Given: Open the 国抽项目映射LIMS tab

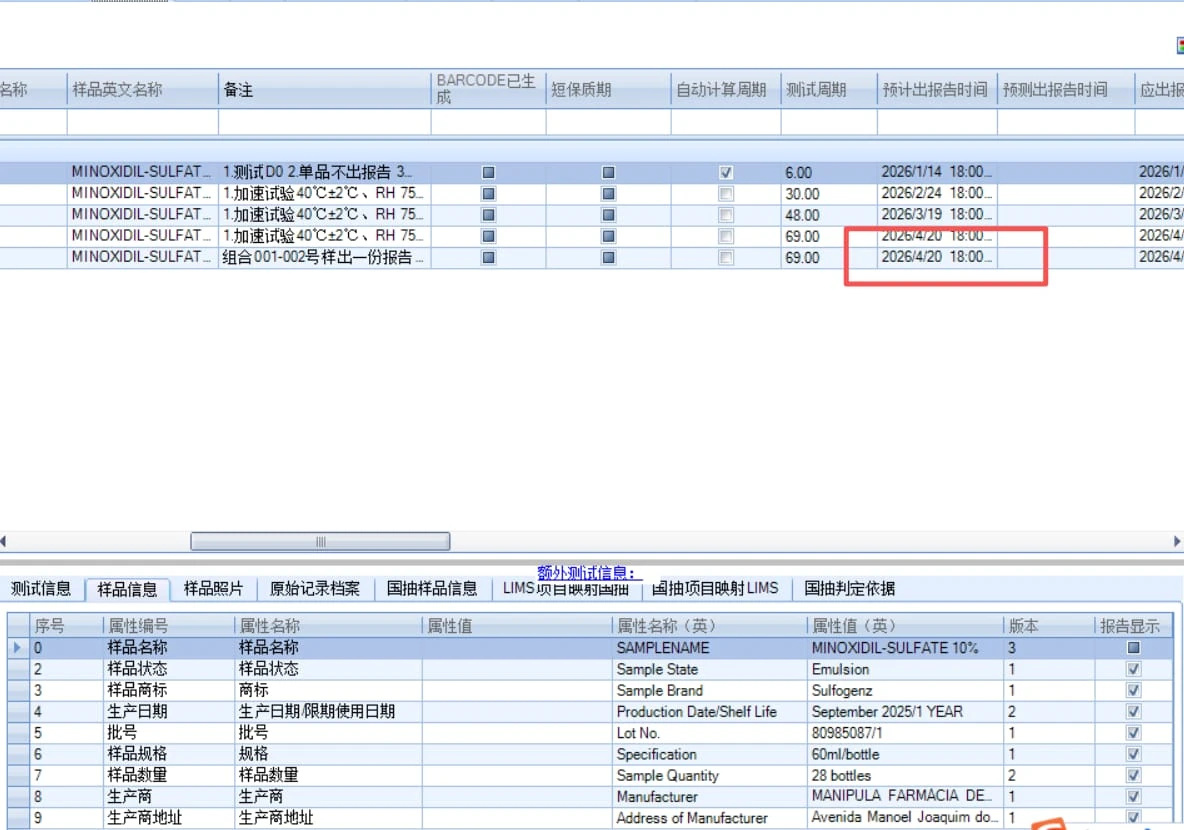Looking at the screenshot, I should click(714, 588).
